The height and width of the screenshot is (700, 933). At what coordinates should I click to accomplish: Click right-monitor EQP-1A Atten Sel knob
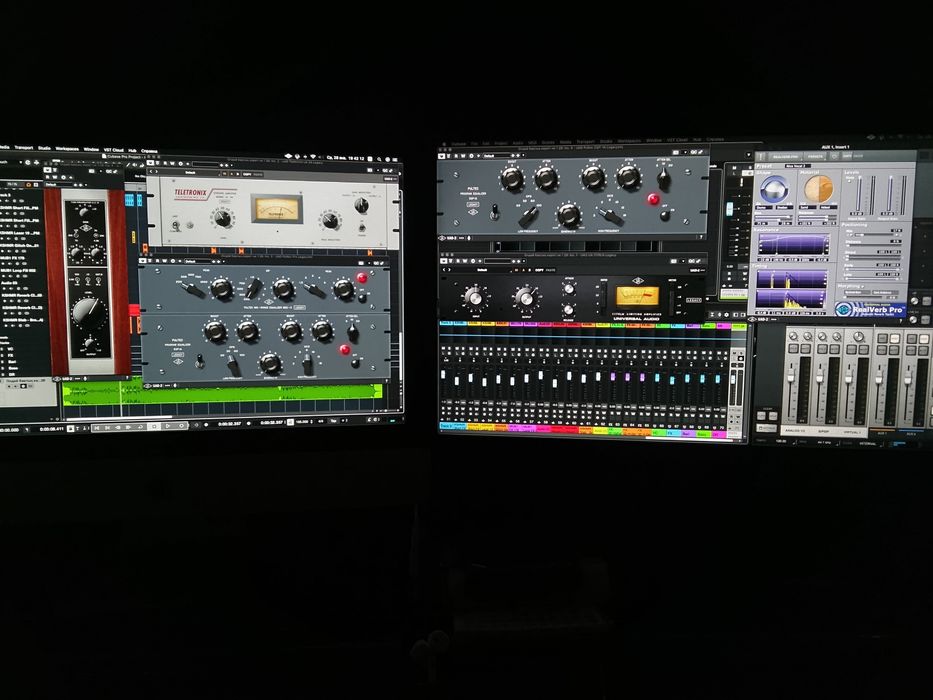(x=664, y=178)
